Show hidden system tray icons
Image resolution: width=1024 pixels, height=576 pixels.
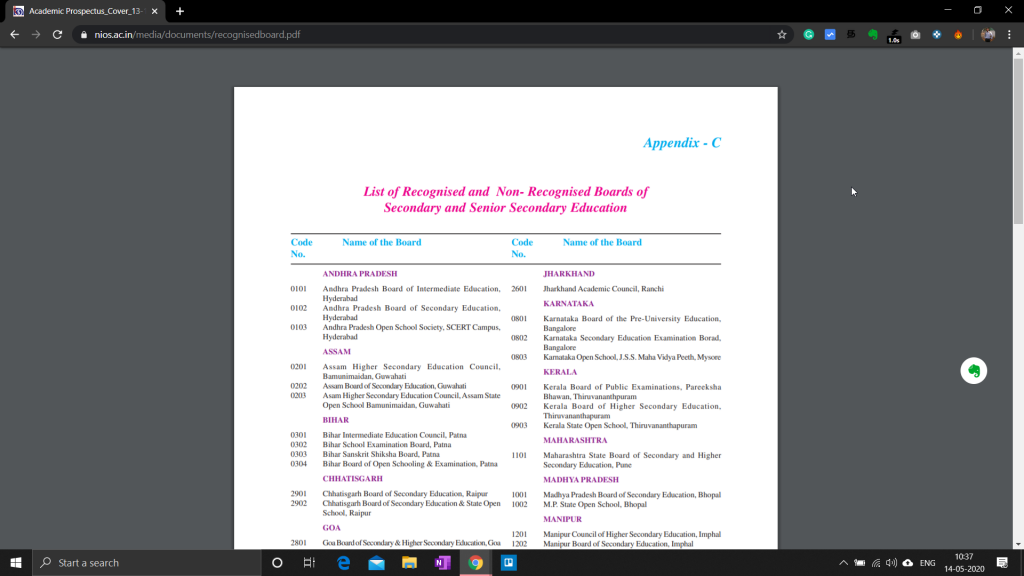click(843, 562)
